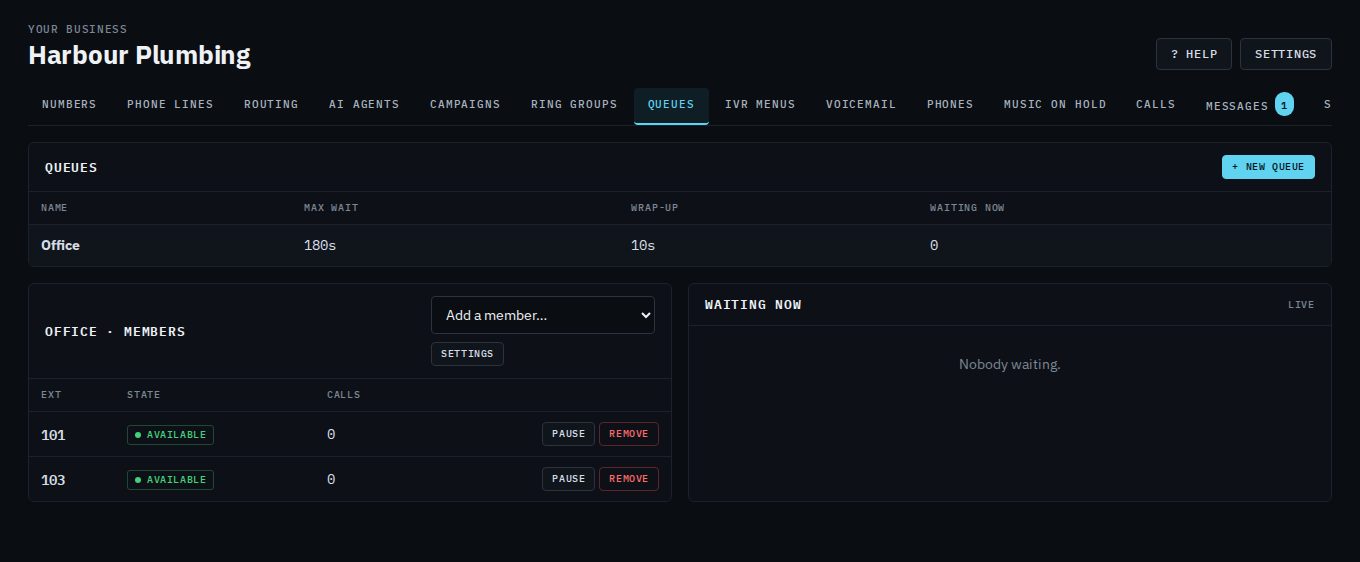
Task: Click the Max Wait column header
Action: point(331,208)
